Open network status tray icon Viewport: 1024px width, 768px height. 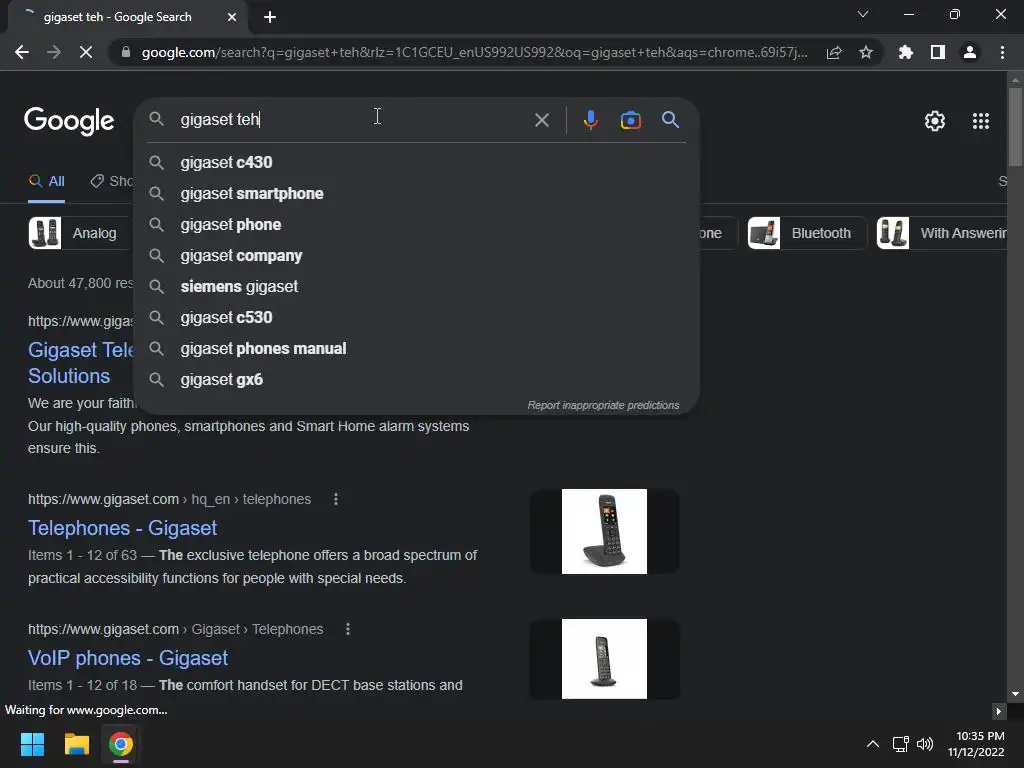click(901, 744)
